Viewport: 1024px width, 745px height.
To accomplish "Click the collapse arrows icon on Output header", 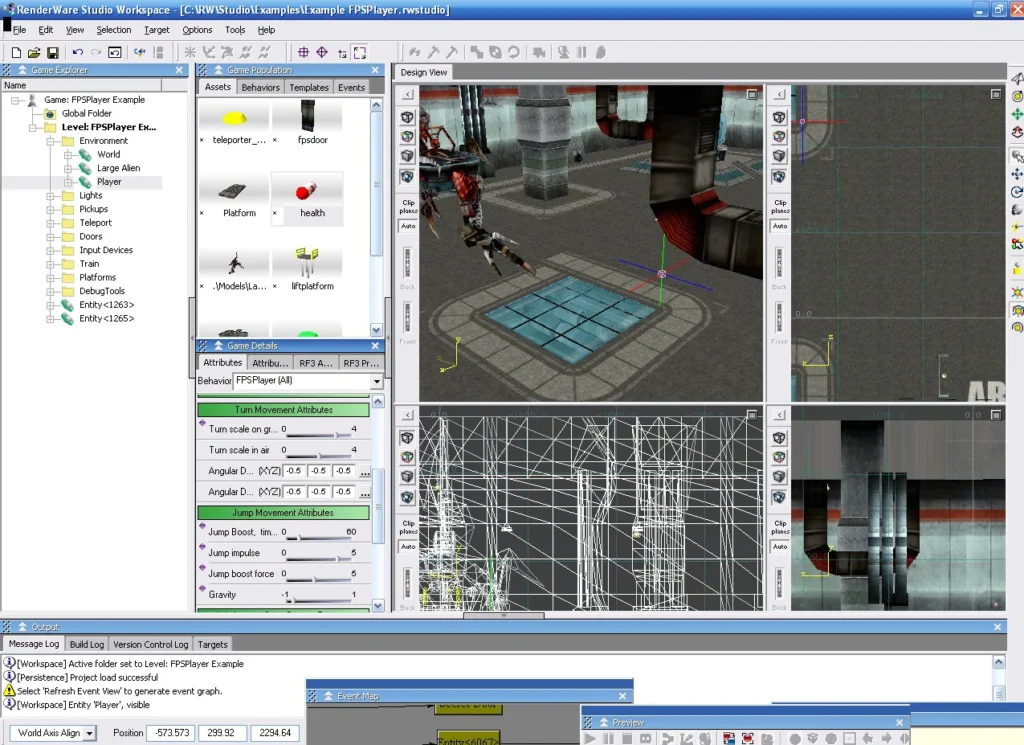I will coord(23,627).
